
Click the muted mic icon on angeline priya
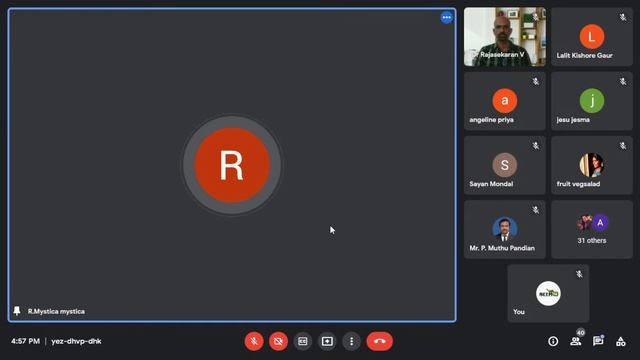pyautogui.click(x=536, y=82)
